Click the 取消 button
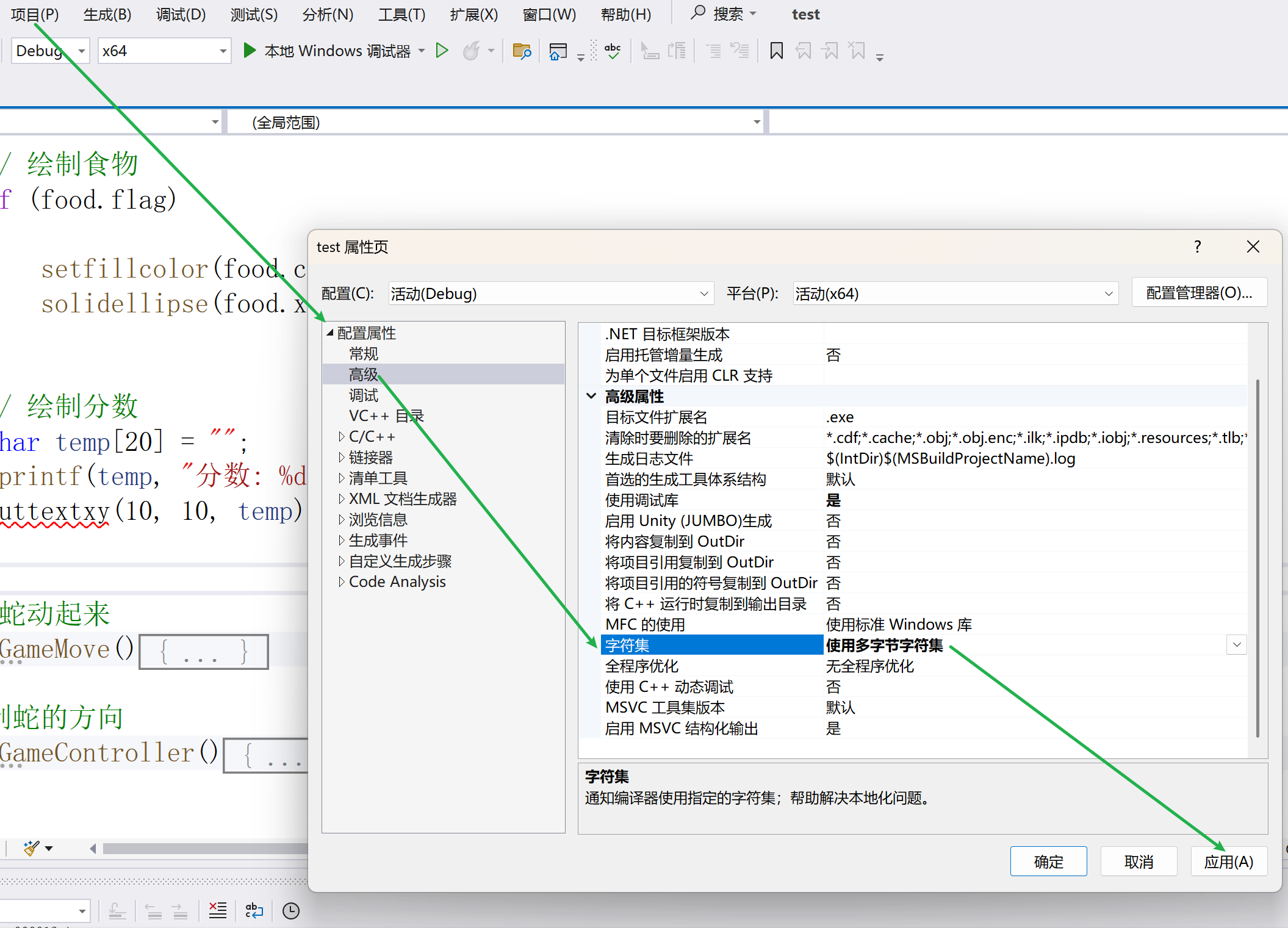The height and width of the screenshot is (928, 1288). [x=1139, y=861]
